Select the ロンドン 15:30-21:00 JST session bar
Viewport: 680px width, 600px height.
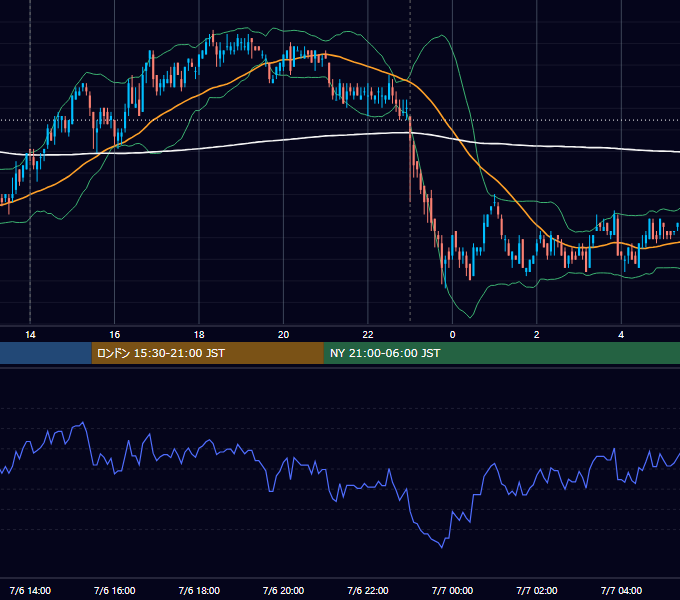(207, 353)
